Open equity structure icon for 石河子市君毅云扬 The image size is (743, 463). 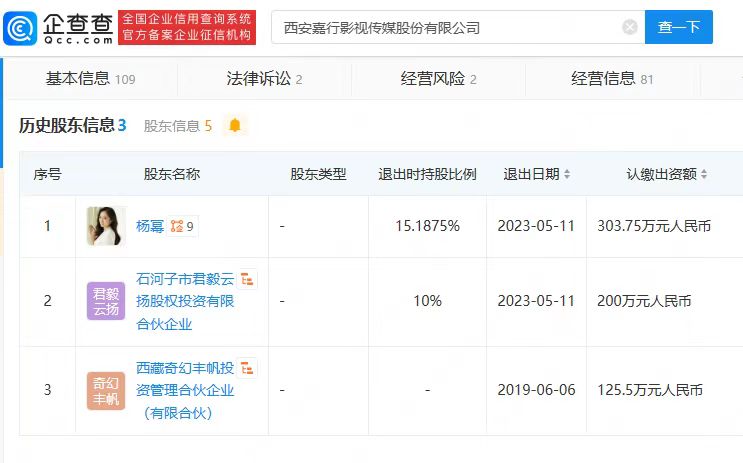point(247,279)
